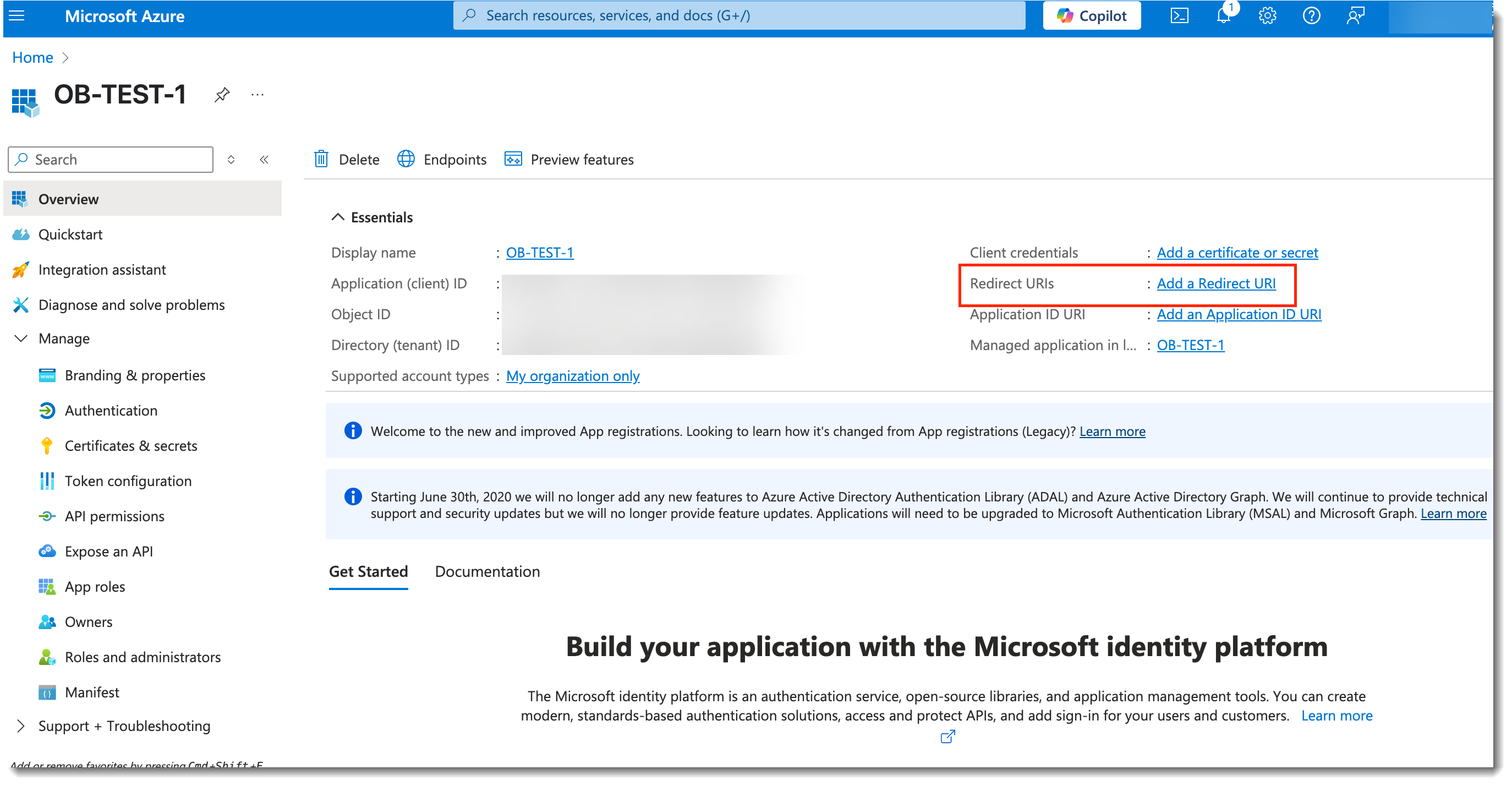Click the help question mark icon
Screen dimensions: 1512x786
click(x=1311, y=16)
